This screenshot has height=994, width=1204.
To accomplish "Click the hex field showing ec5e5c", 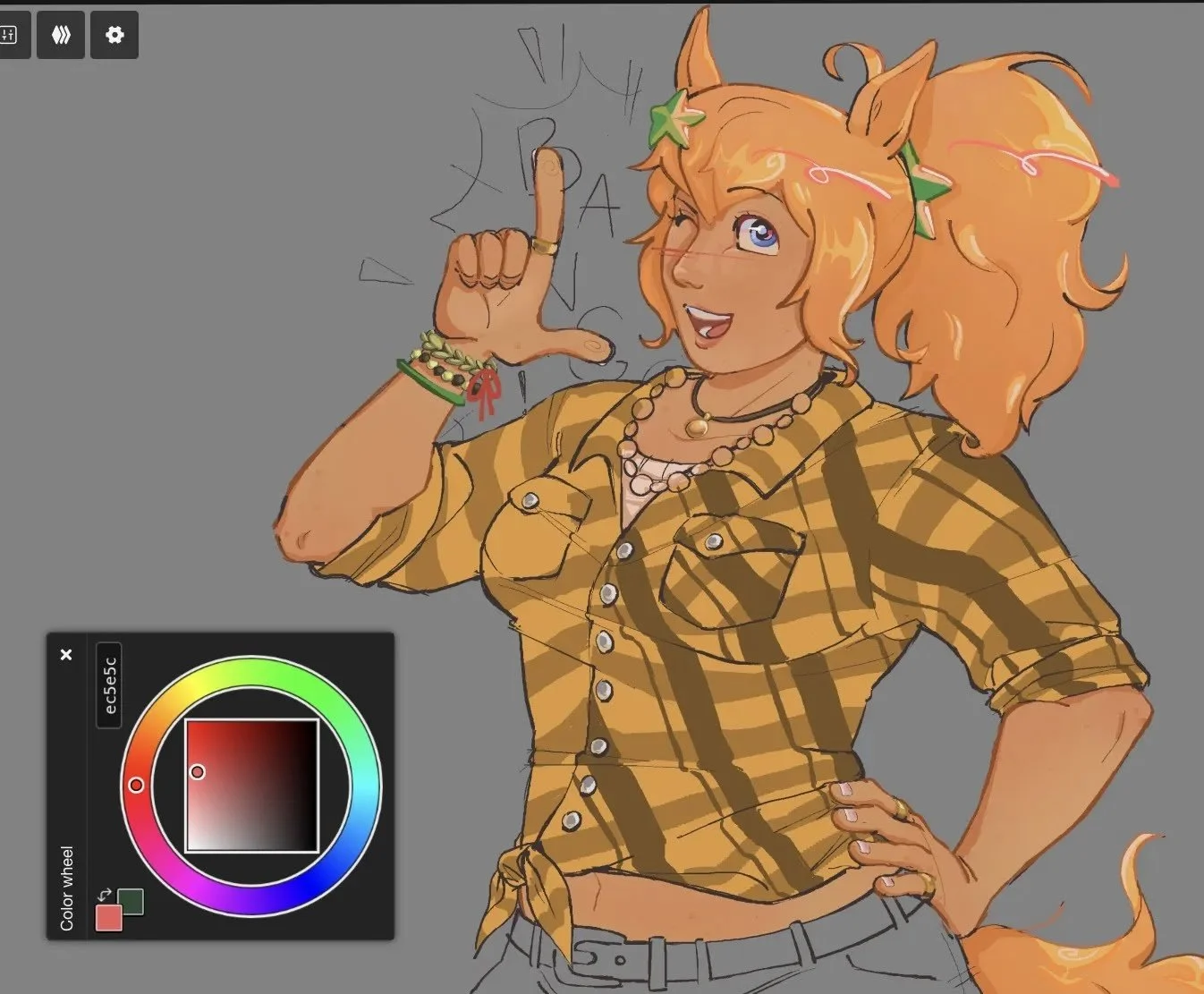I will (x=109, y=685).
